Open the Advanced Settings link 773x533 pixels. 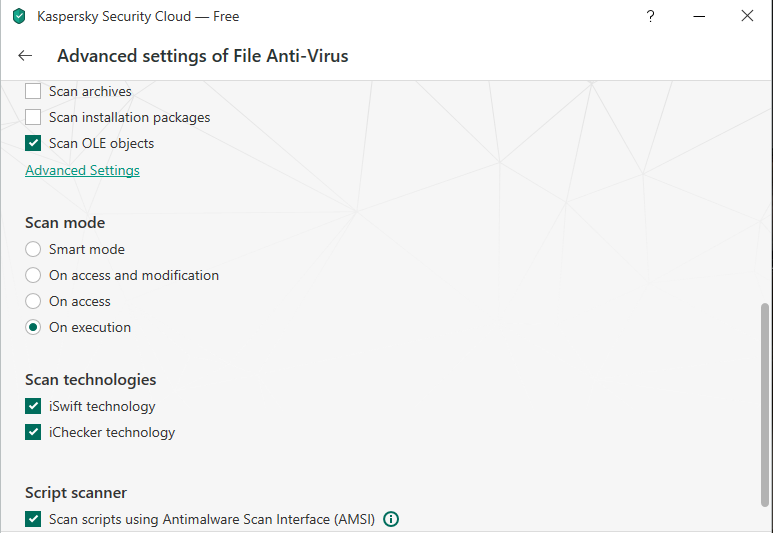[82, 170]
